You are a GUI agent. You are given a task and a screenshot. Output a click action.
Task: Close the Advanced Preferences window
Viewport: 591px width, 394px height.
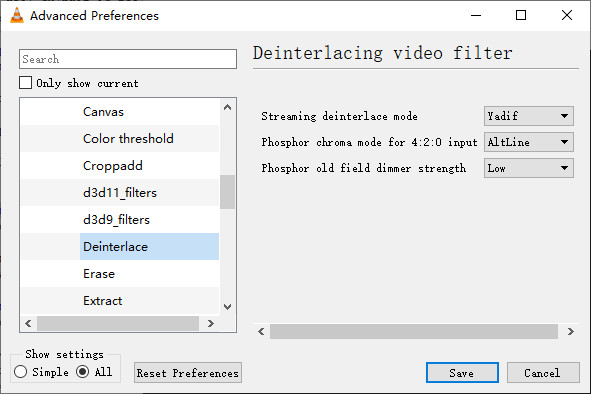tap(567, 15)
